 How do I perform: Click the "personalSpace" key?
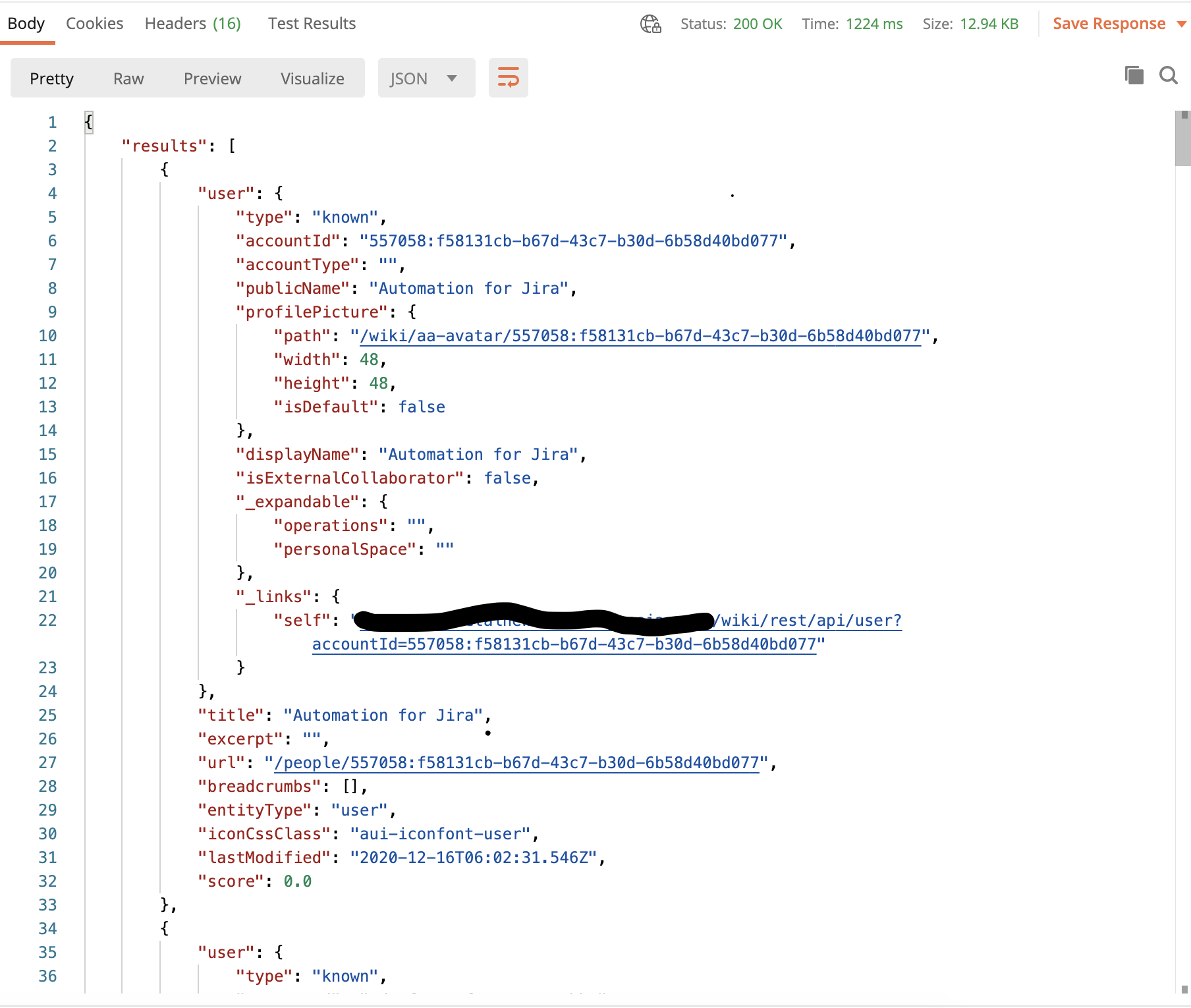click(345, 549)
